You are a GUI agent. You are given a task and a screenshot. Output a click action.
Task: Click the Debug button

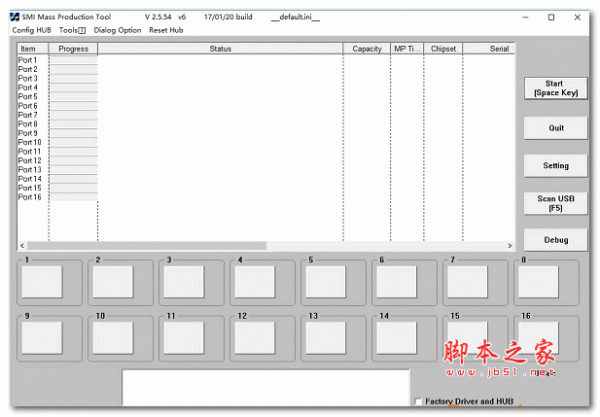pos(556,240)
